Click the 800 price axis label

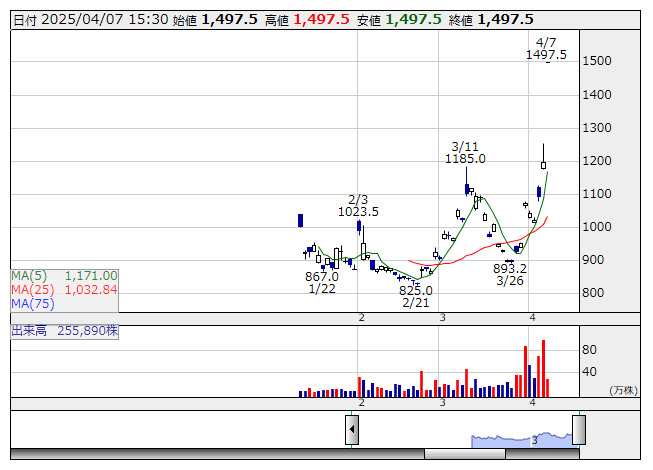(x=593, y=293)
